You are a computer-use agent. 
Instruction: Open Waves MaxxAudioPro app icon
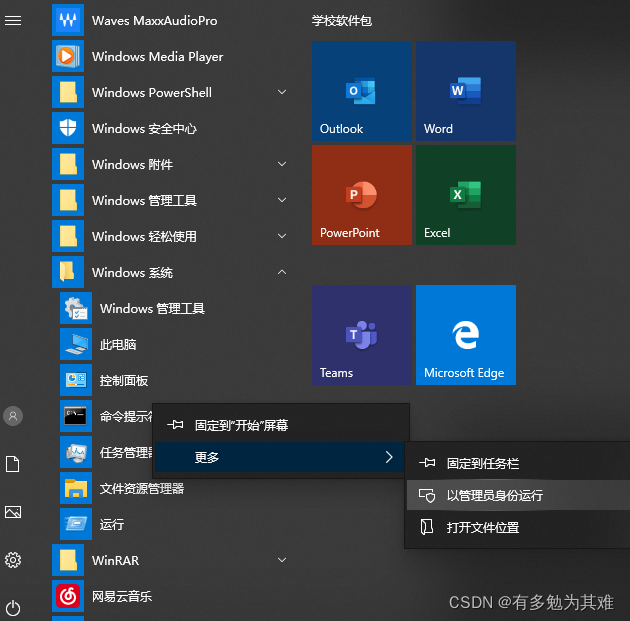(68, 20)
